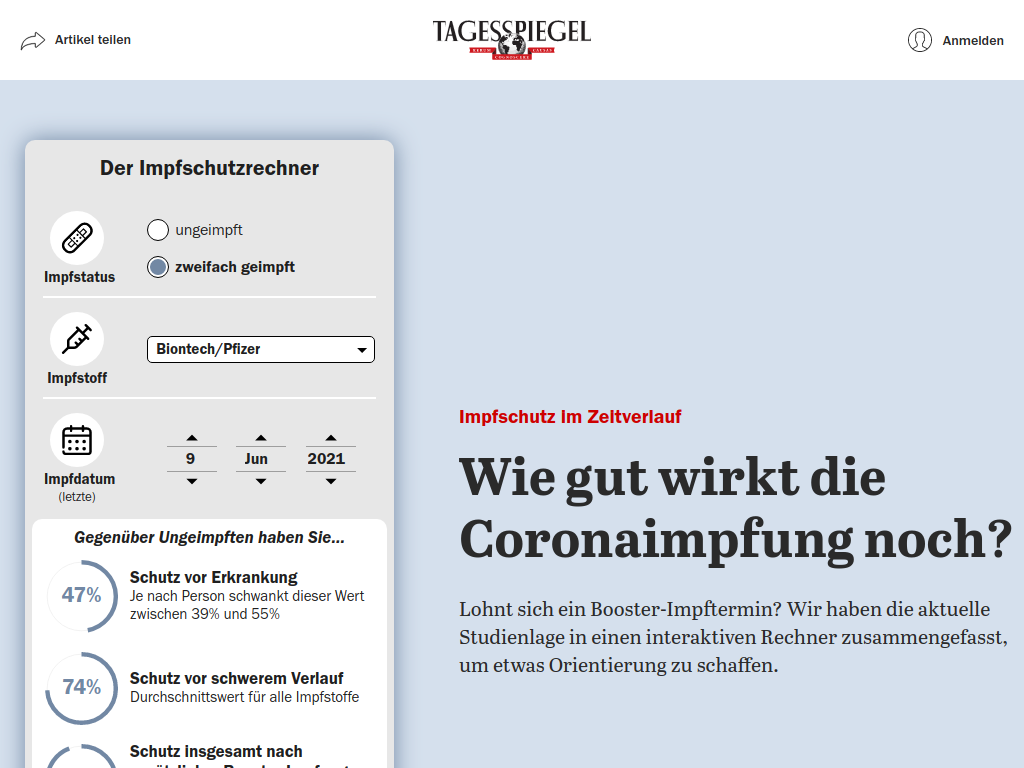Click the 74% severe course ring

tap(81, 687)
